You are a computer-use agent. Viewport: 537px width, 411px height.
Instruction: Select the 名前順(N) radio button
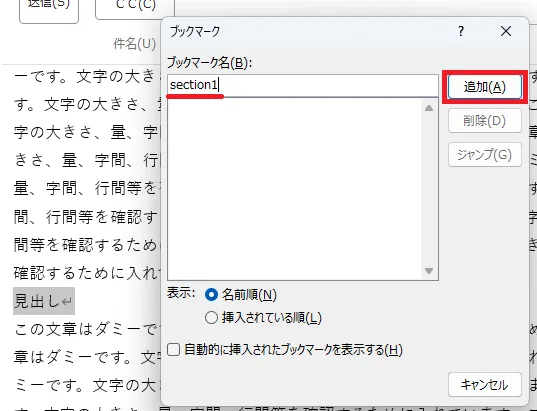(x=211, y=295)
